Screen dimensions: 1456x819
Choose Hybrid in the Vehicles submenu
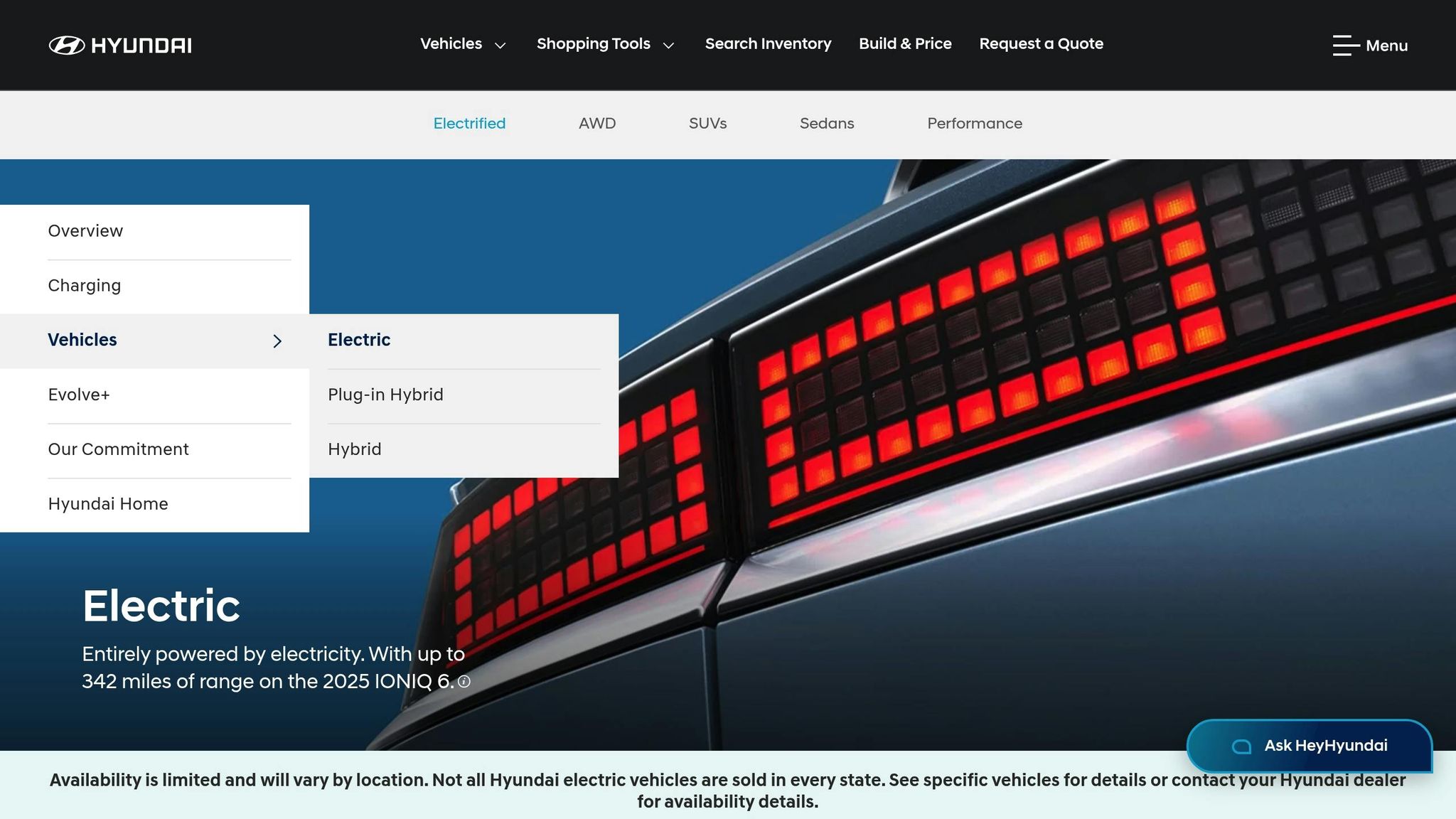pyautogui.click(x=464, y=450)
